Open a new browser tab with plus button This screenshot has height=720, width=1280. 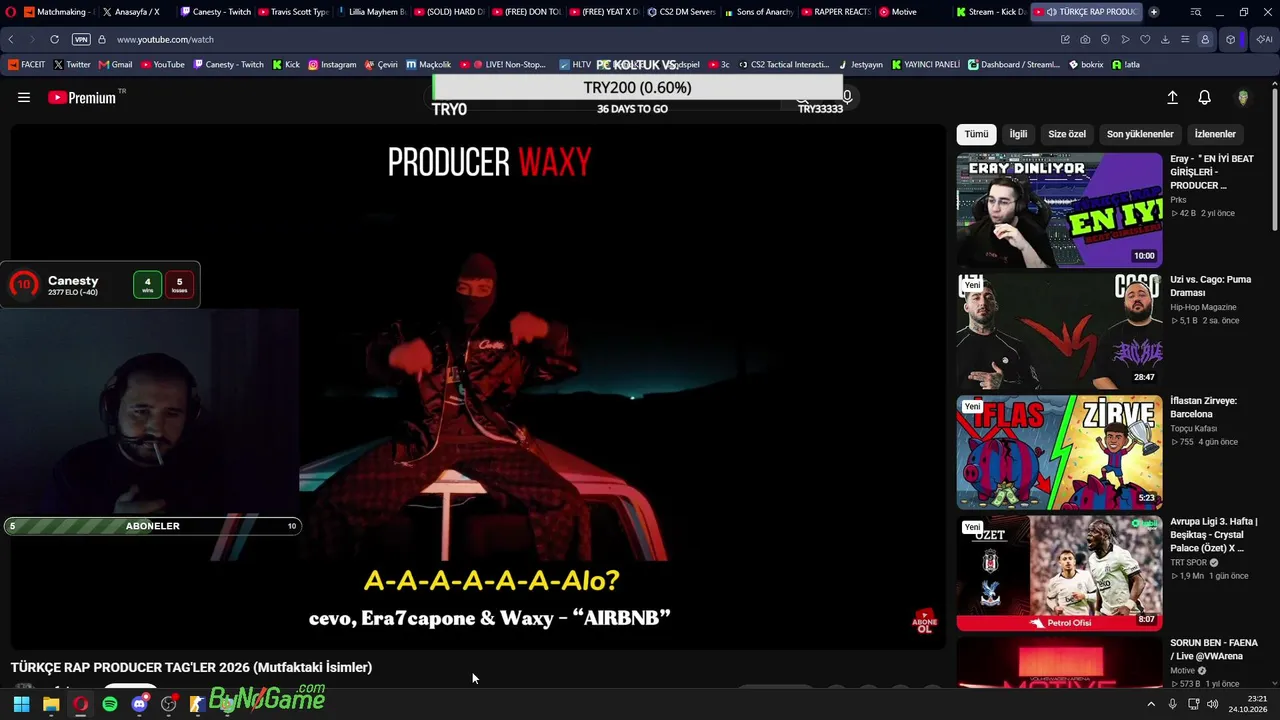click(x=1154, y=12)
